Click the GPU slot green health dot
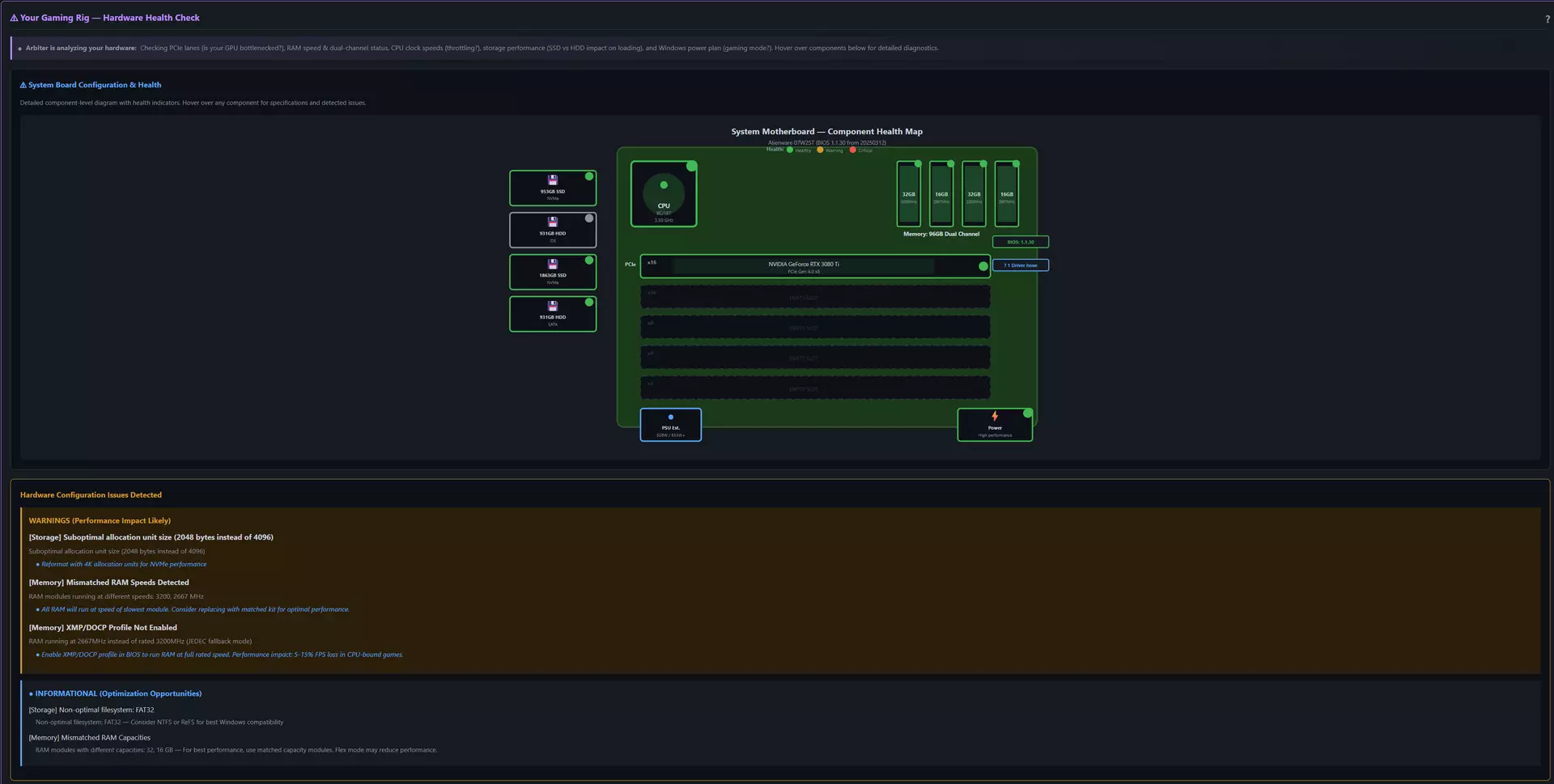 (x=983, y=266)
